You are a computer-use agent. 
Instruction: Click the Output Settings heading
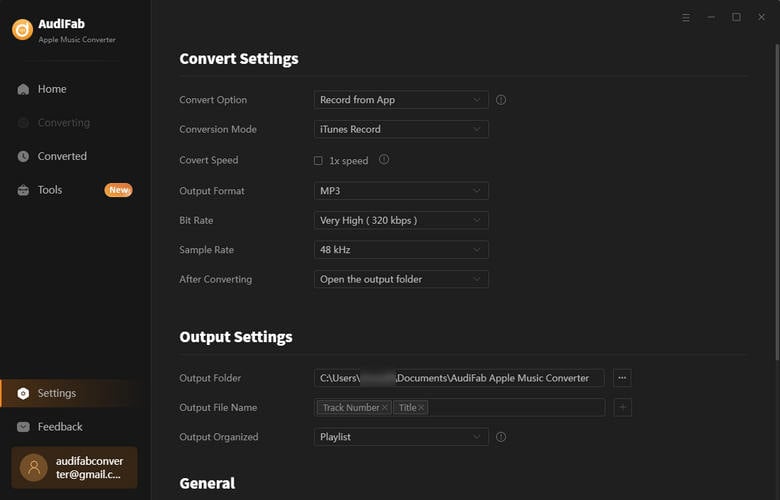pos(236,337)
